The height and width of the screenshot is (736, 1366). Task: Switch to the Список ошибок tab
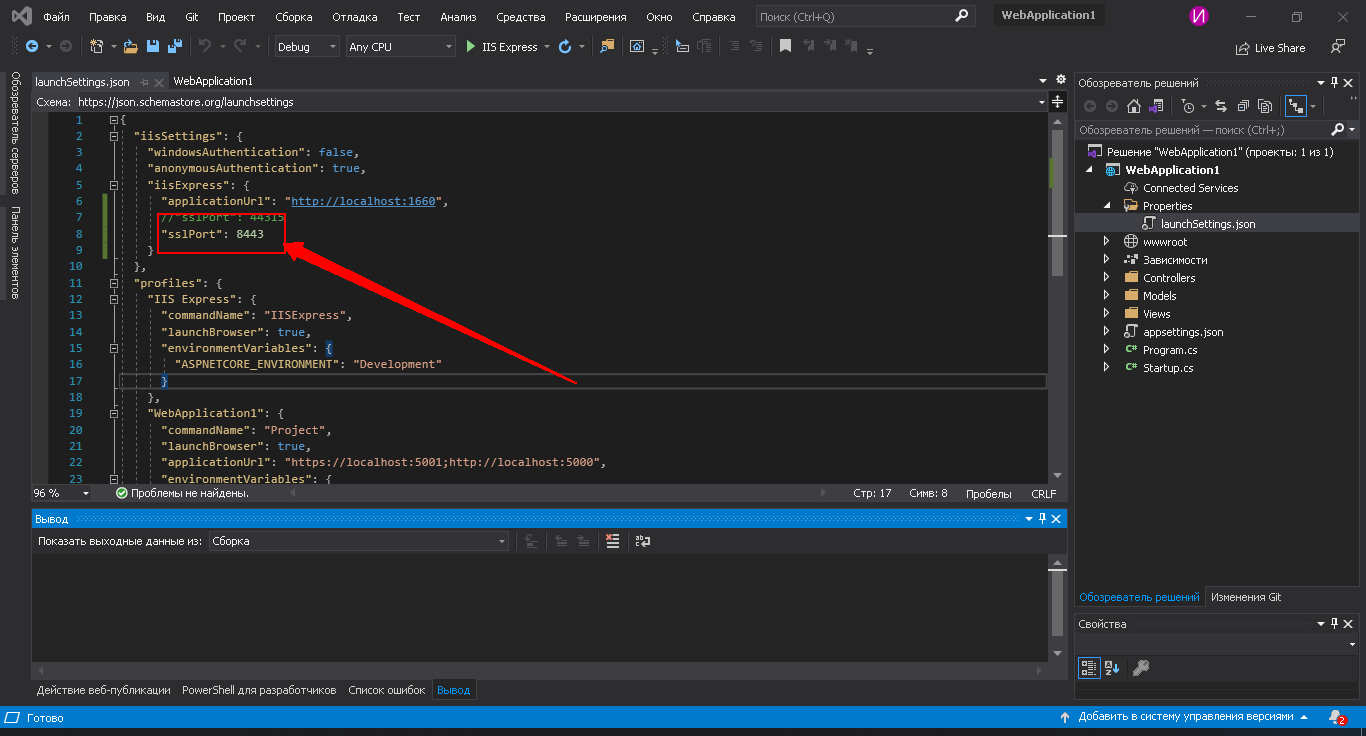point(386,690)
